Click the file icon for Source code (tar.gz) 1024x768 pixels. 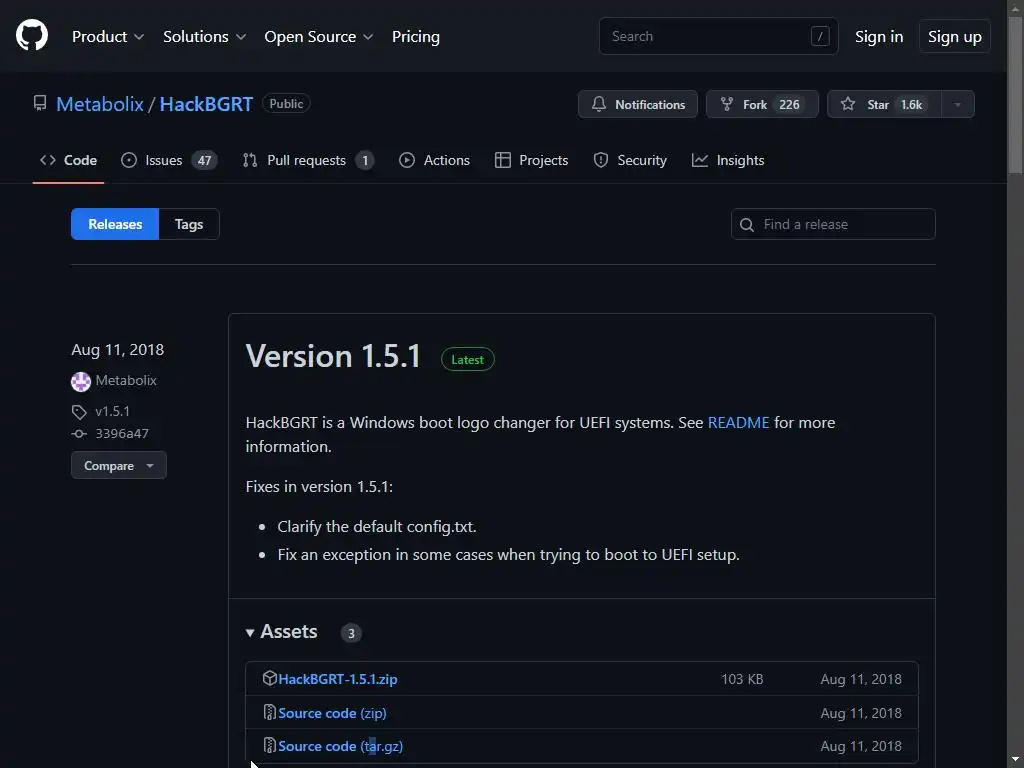269,744
